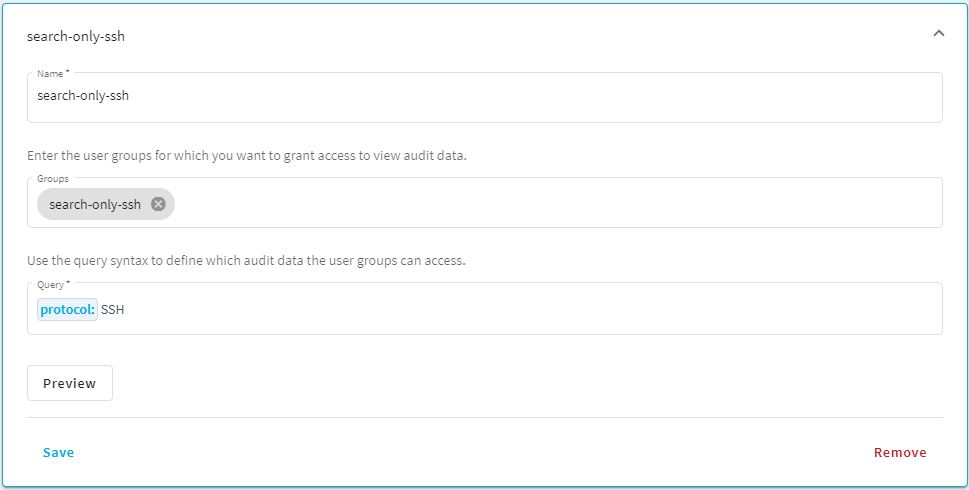Viewport: 969px width, 490px height.
Task: Select the protocol: token in the query
Action: [67, 310]
